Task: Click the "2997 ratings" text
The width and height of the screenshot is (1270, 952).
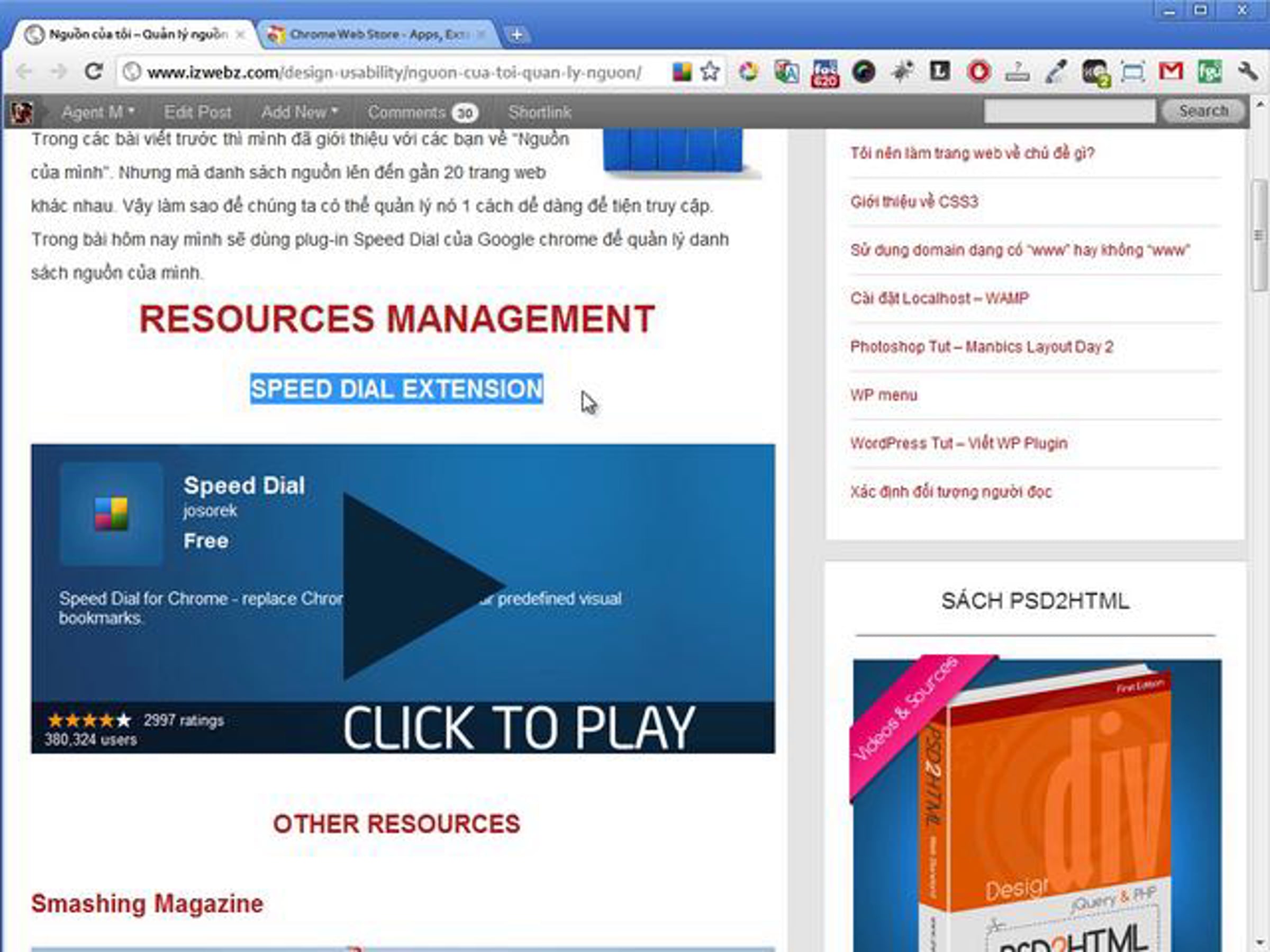Action: point(184,720)
